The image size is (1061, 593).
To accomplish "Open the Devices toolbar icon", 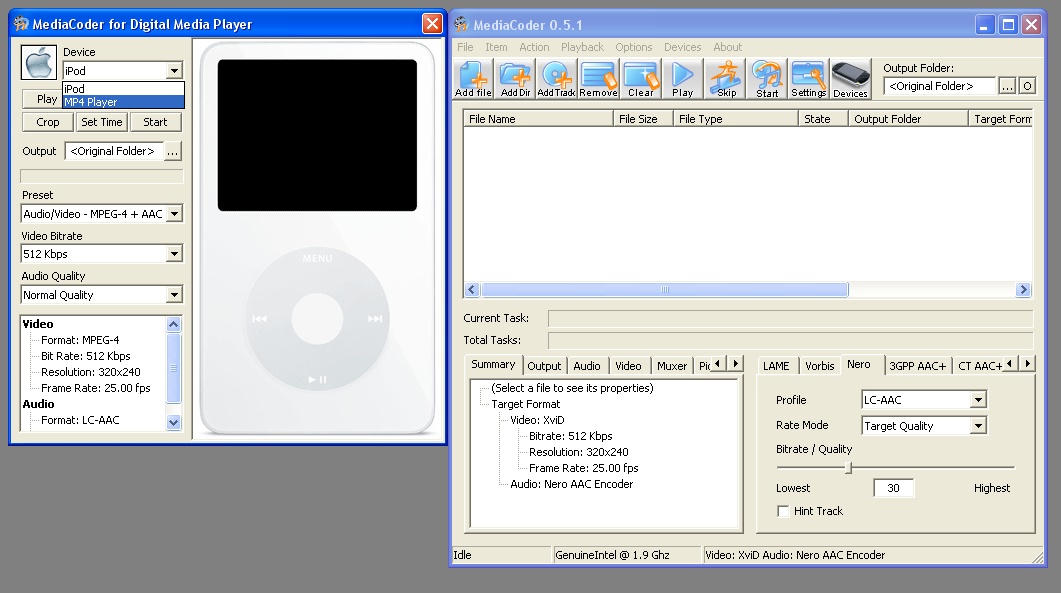I will coord(851,79).
